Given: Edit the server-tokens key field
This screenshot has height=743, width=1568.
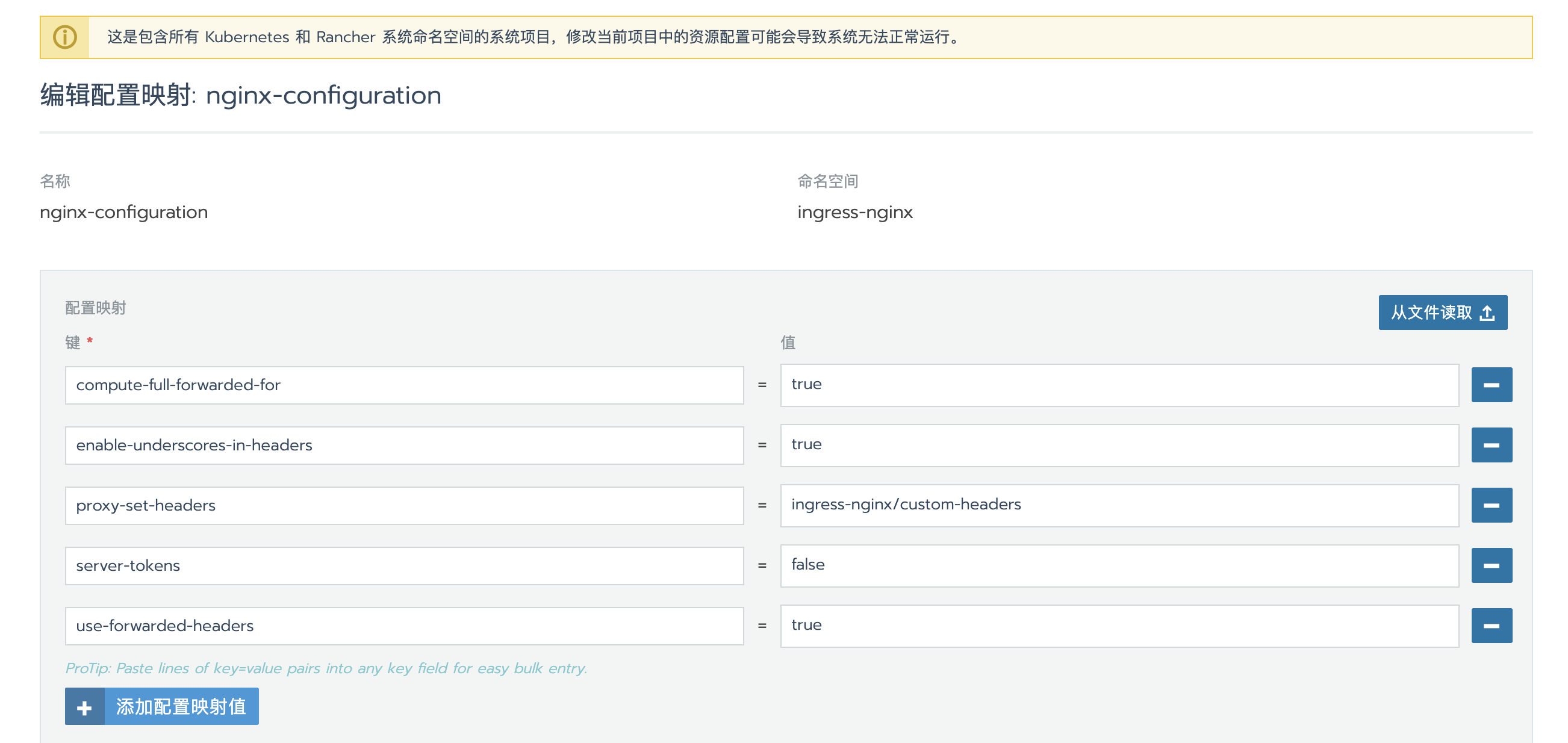Looking at the screenshot, I should [x=404, y=565].
